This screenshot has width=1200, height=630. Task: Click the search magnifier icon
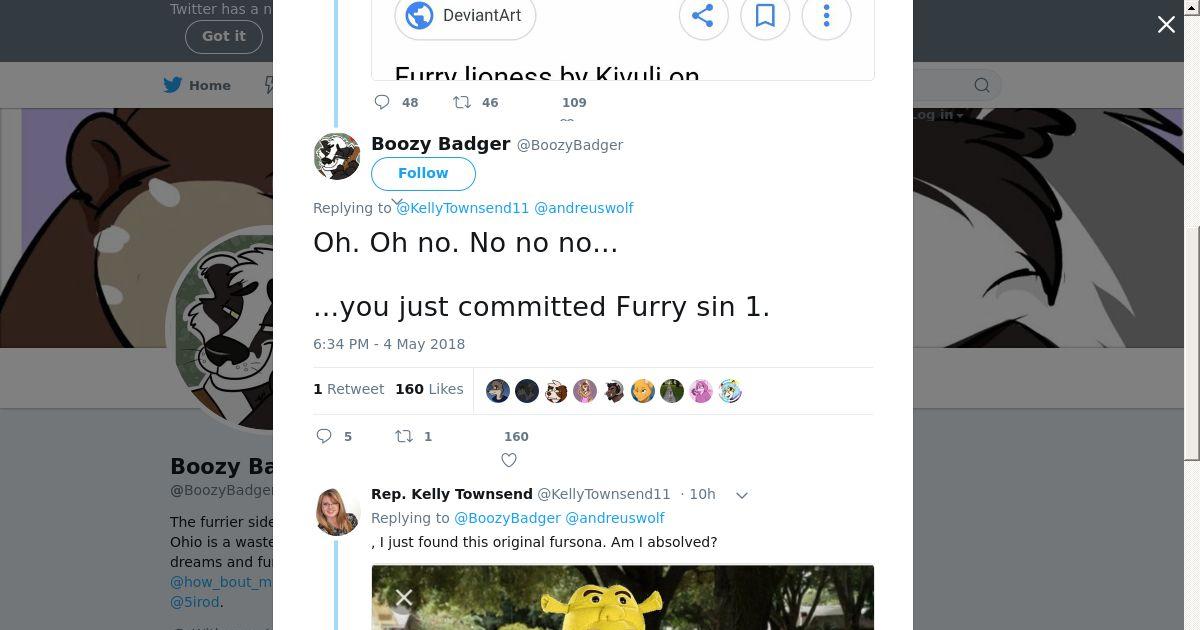click(x=982, y=85)
